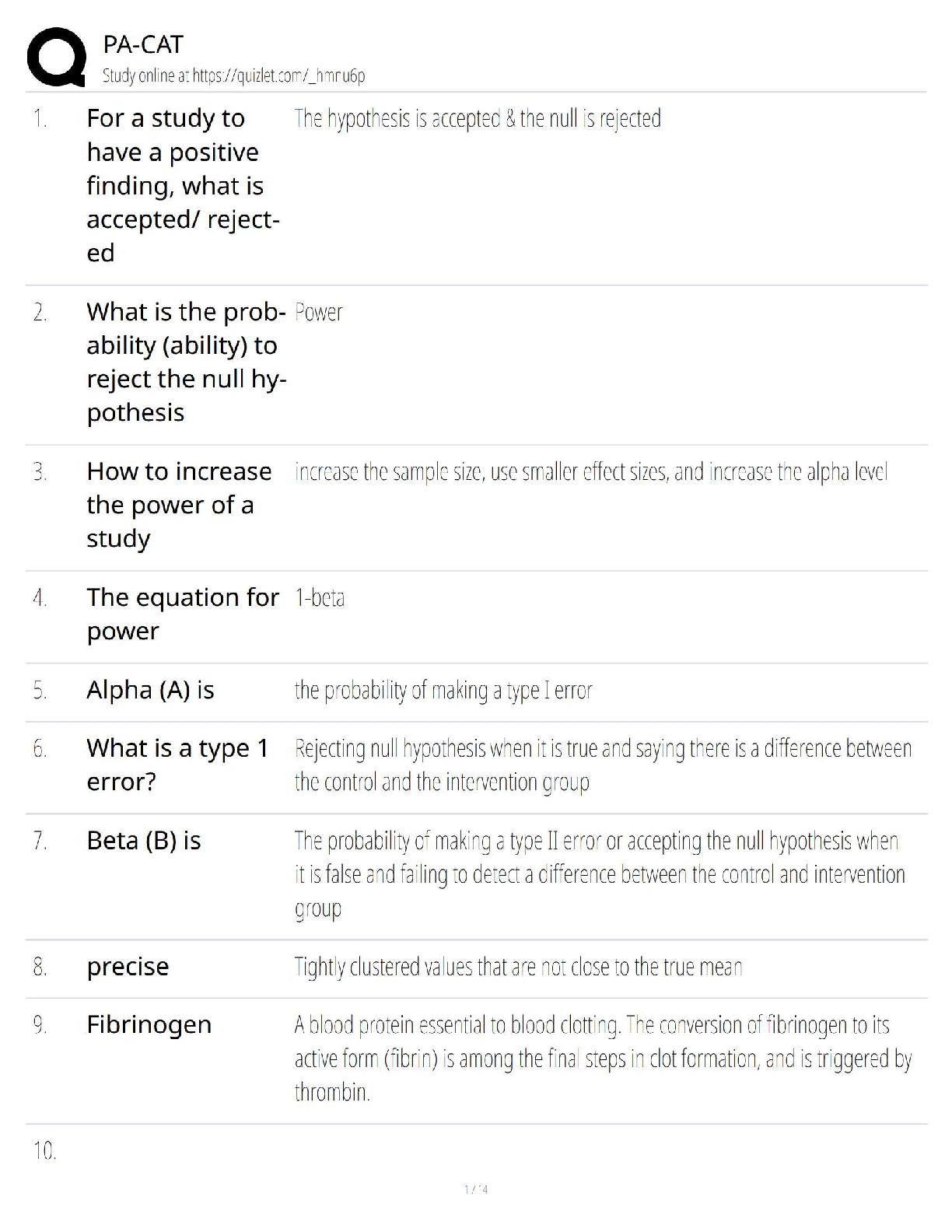952x1232 pixels.
Task: Click the PA-CAT document title
Action: [143, 45]
